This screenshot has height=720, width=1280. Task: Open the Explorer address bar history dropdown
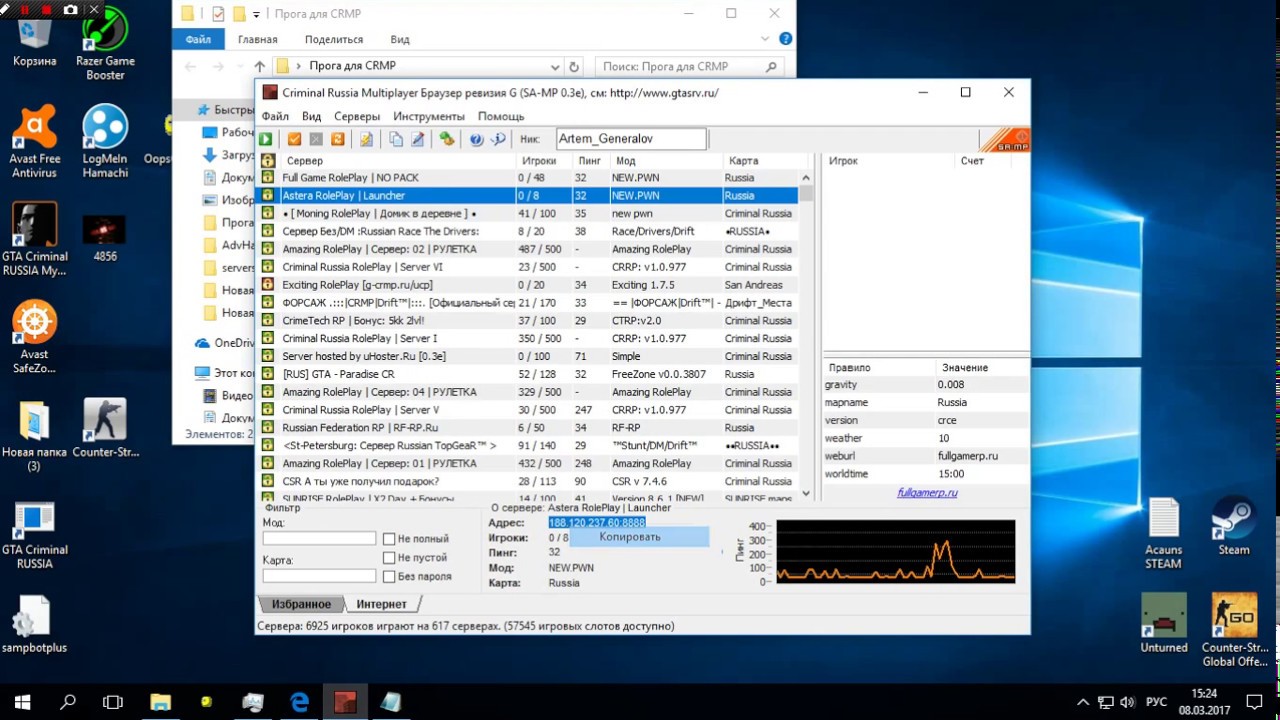tap(555, 67)
